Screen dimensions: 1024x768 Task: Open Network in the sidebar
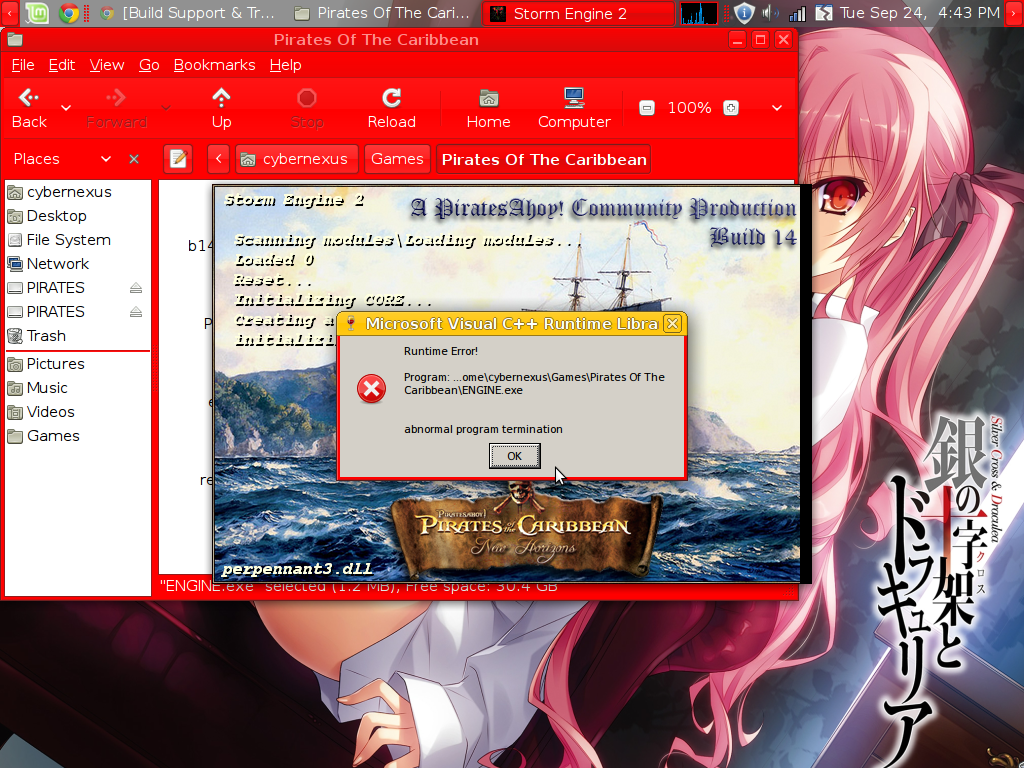pos(78,264)
